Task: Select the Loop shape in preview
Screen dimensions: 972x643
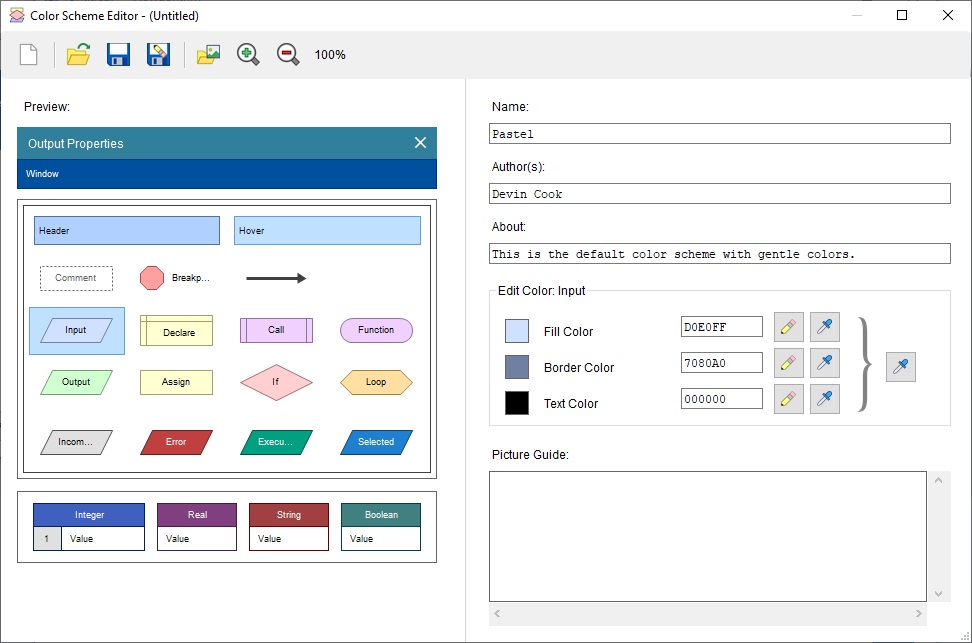Action: (x=376, y=382)
